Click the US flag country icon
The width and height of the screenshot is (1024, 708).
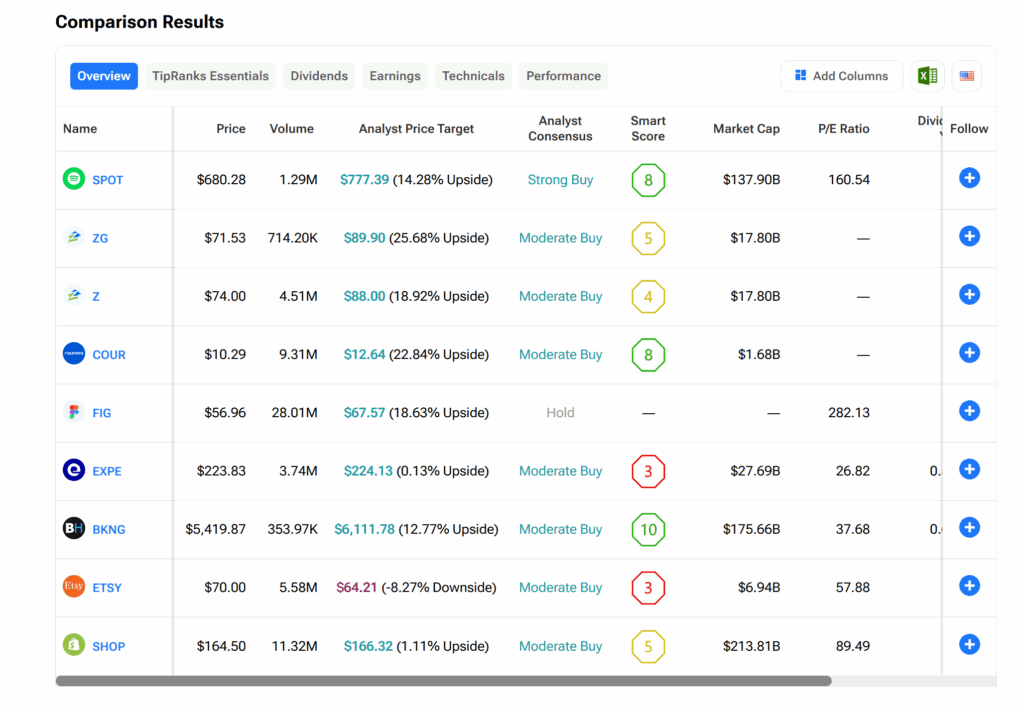coord(967,76)
